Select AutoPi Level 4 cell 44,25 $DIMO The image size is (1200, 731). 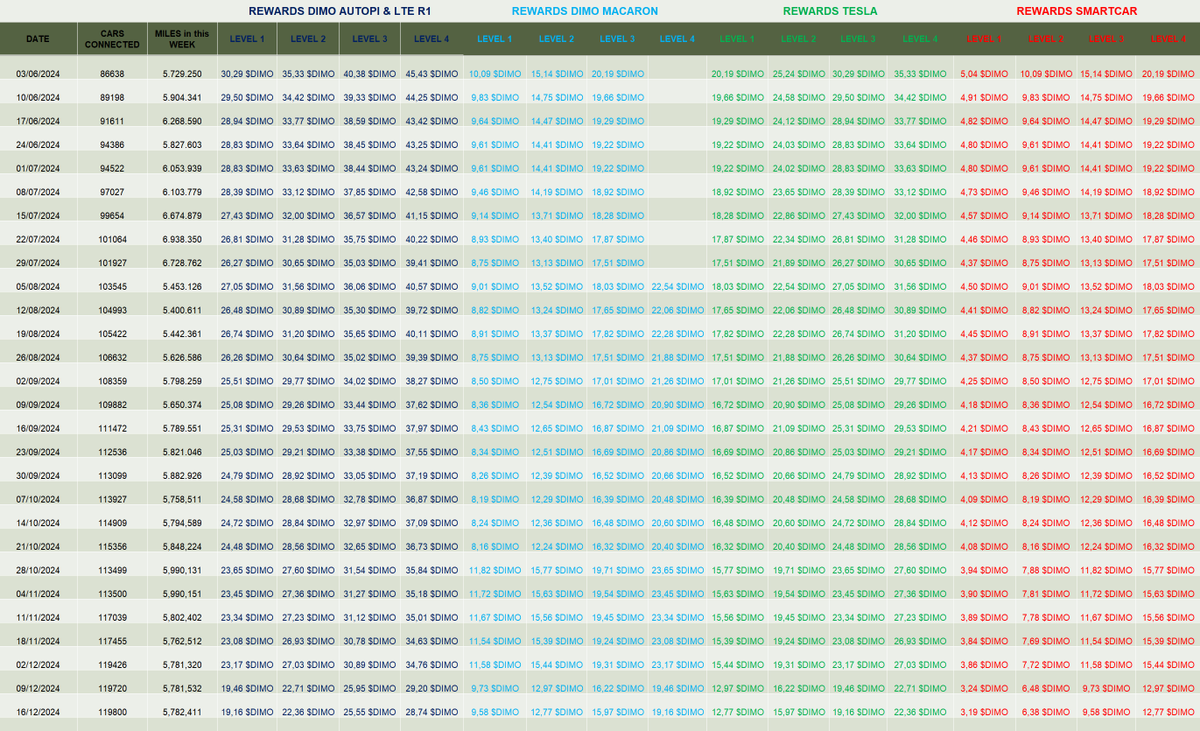click(431, 98)
